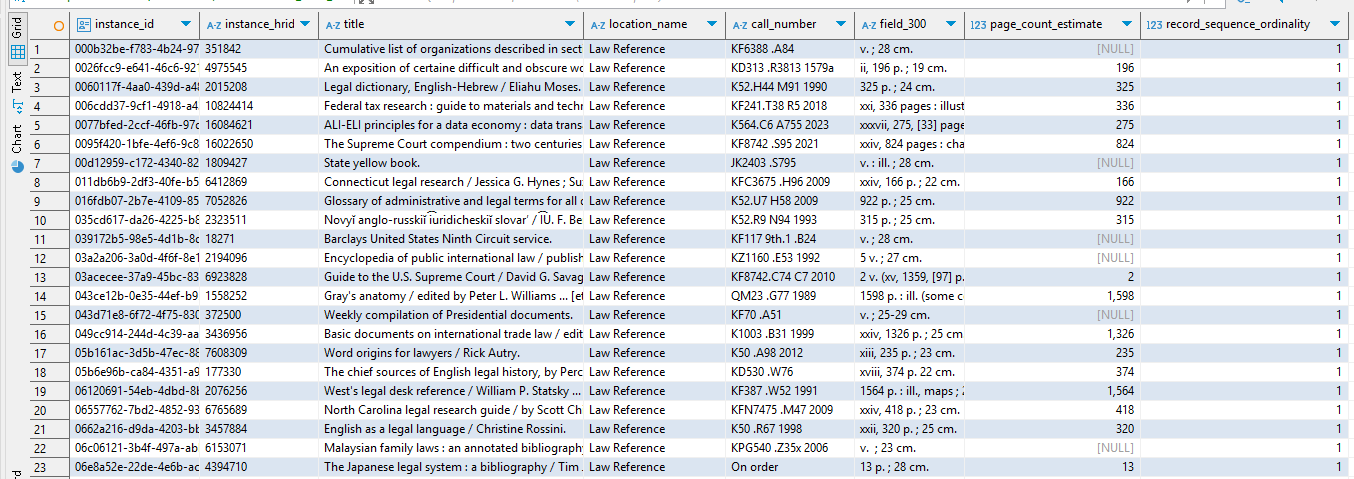Screen dimensions: 1354x479
Task: Click instance_hrid cell '4975545'
Action: tap(259, 68)
